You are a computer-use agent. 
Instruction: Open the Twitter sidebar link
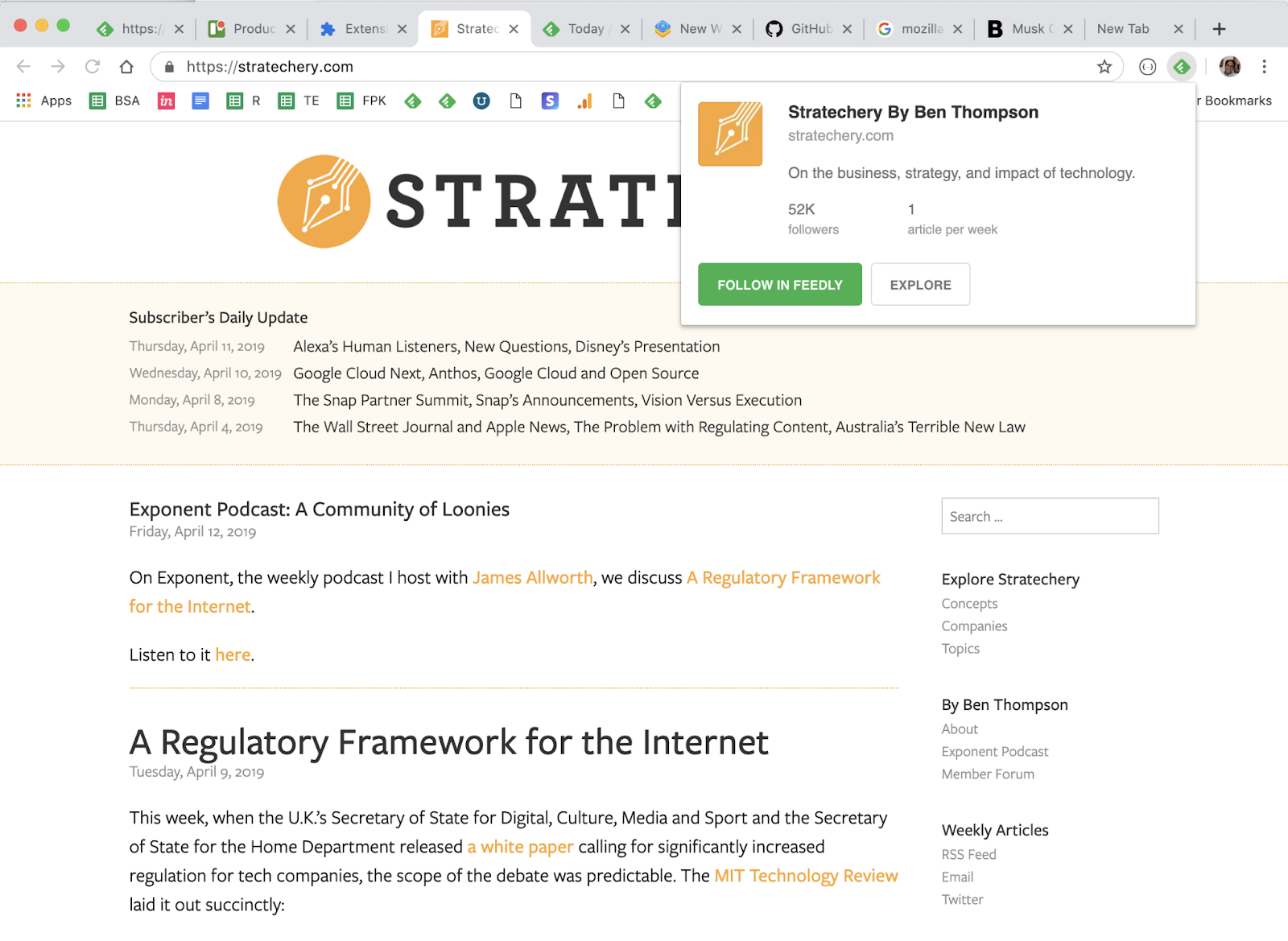962,900
